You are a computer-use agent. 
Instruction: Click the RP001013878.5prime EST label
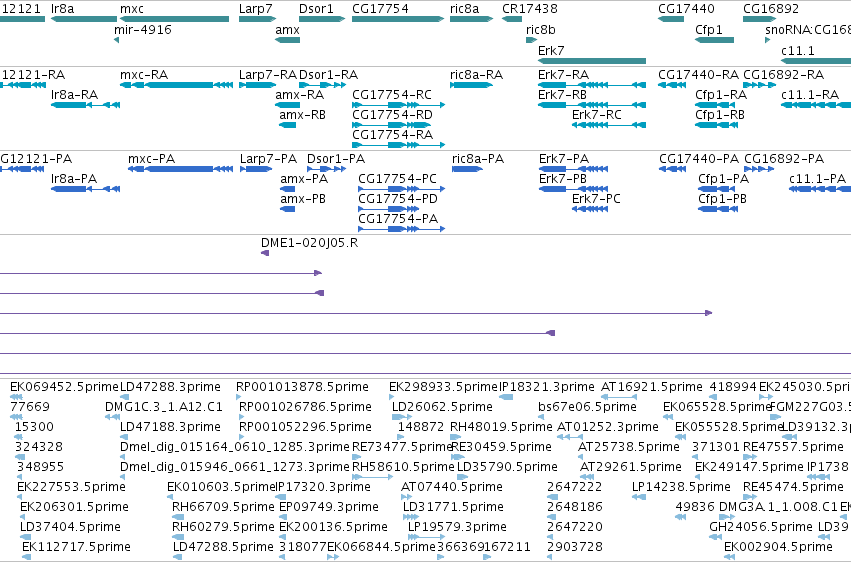pos(302,386)
